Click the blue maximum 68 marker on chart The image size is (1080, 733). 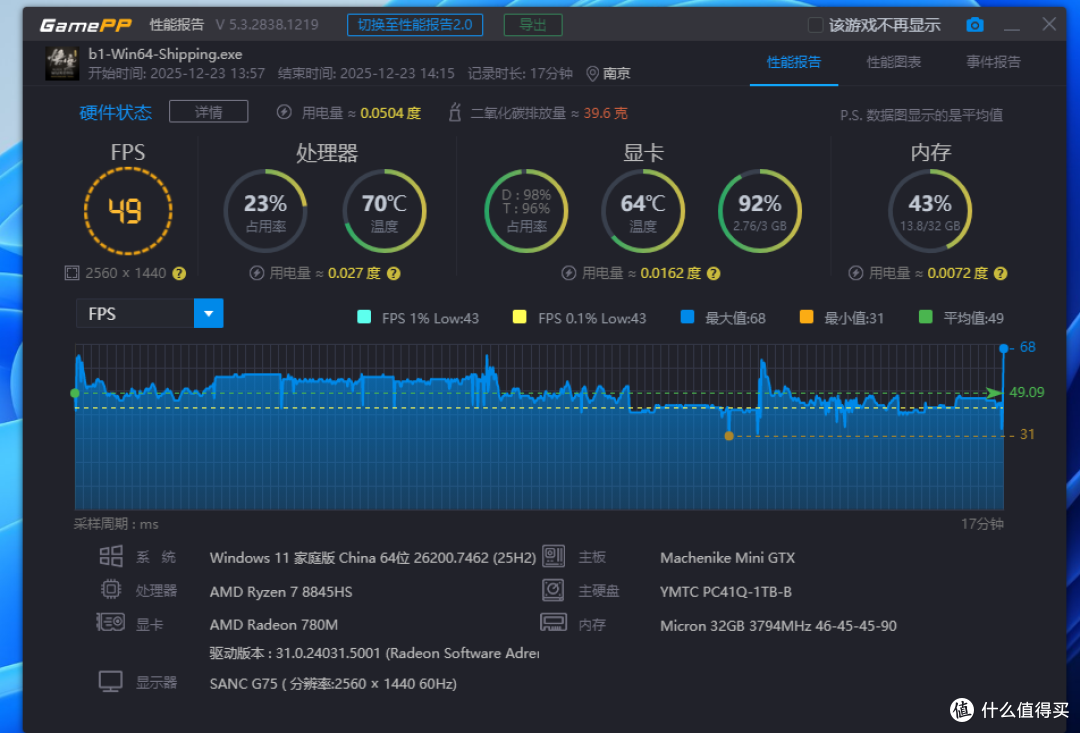point(1004,349)
